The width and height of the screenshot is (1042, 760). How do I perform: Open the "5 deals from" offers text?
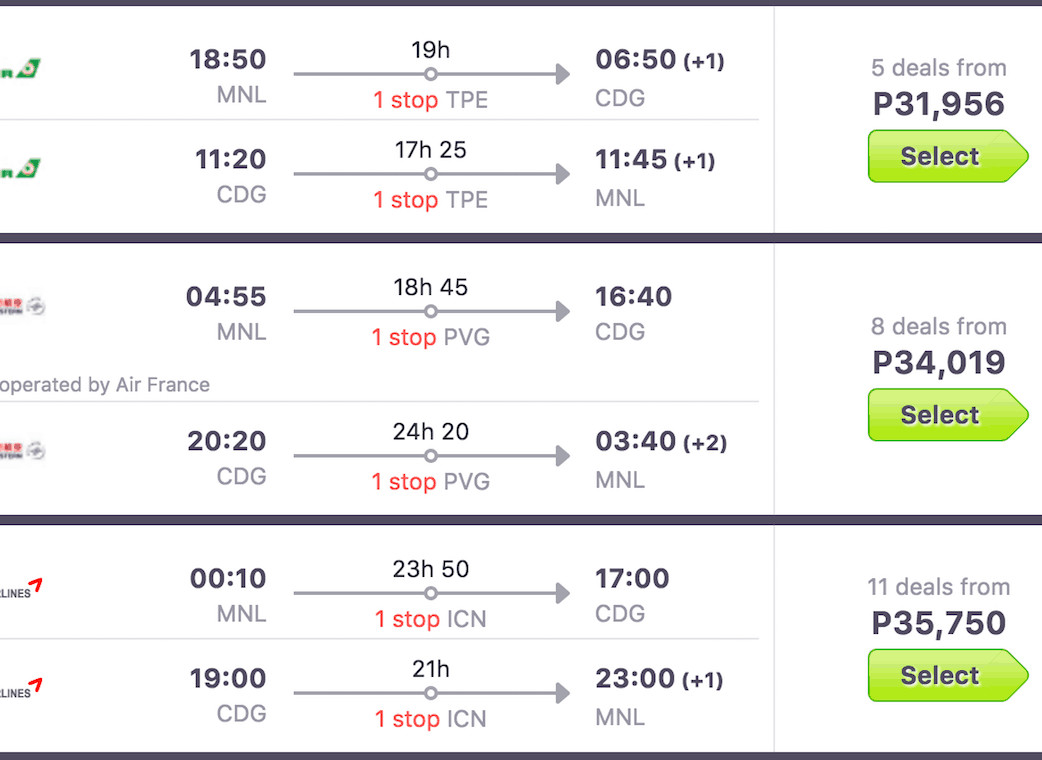pos(938,68)
